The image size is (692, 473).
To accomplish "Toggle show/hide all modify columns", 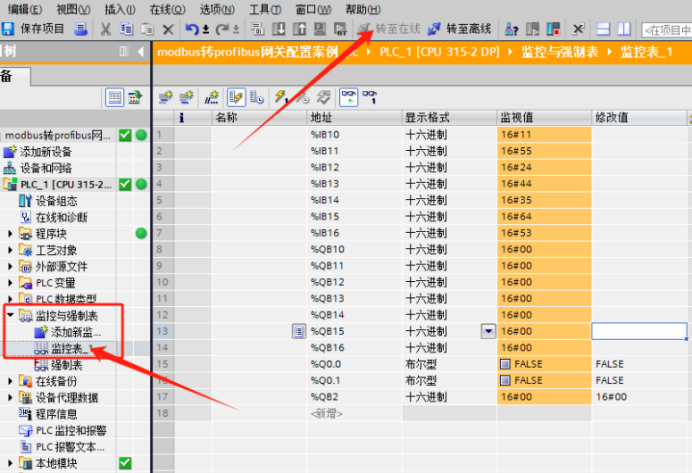I will coord(236,97).
